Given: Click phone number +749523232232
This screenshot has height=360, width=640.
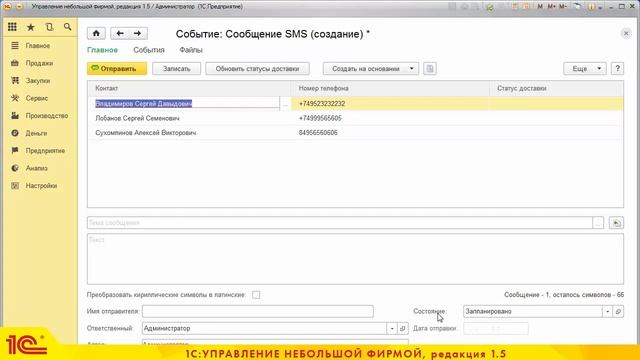Looking at the screenshot, I should point(322,104).
